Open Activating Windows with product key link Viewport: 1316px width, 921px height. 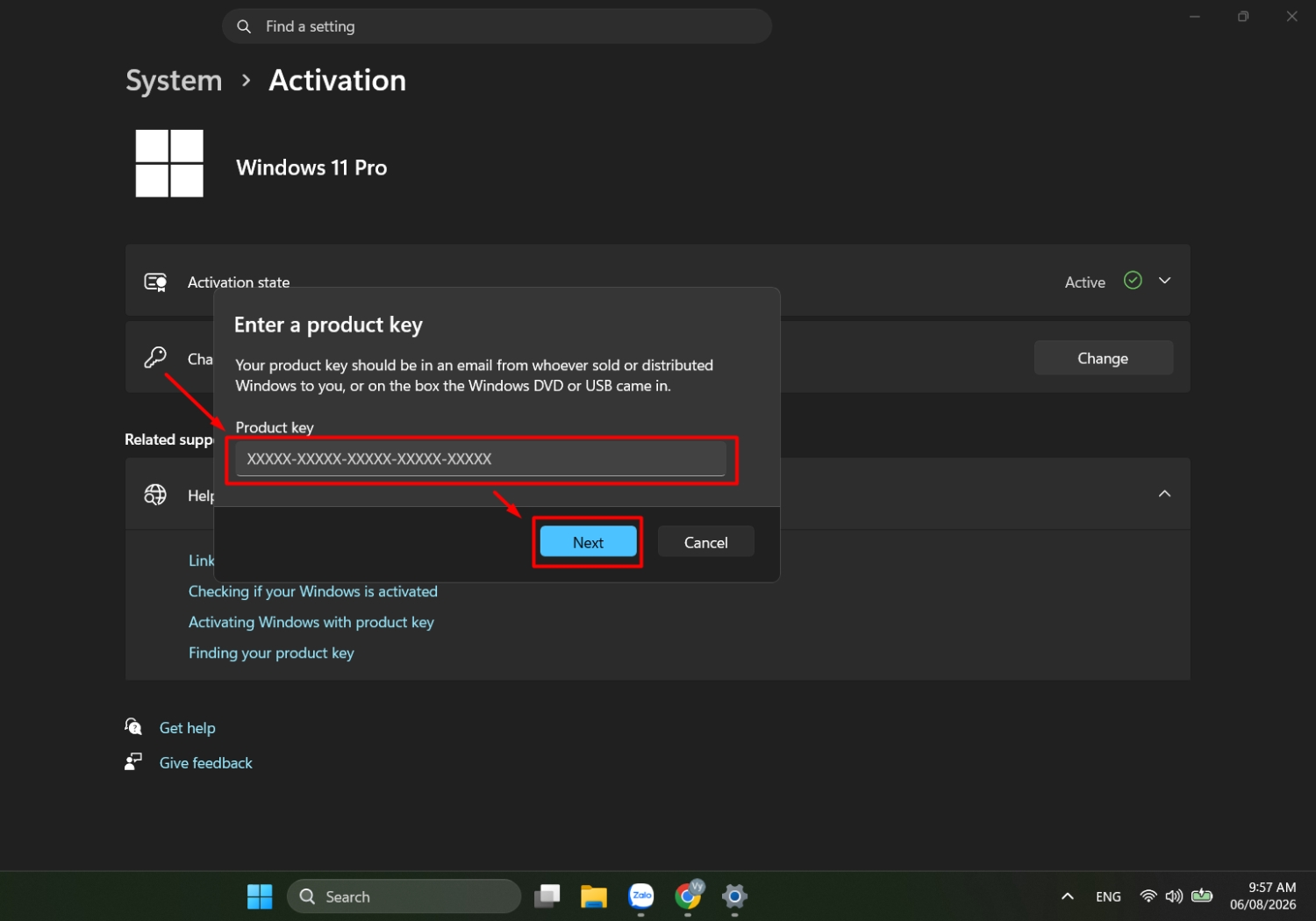tap(311, 622)
